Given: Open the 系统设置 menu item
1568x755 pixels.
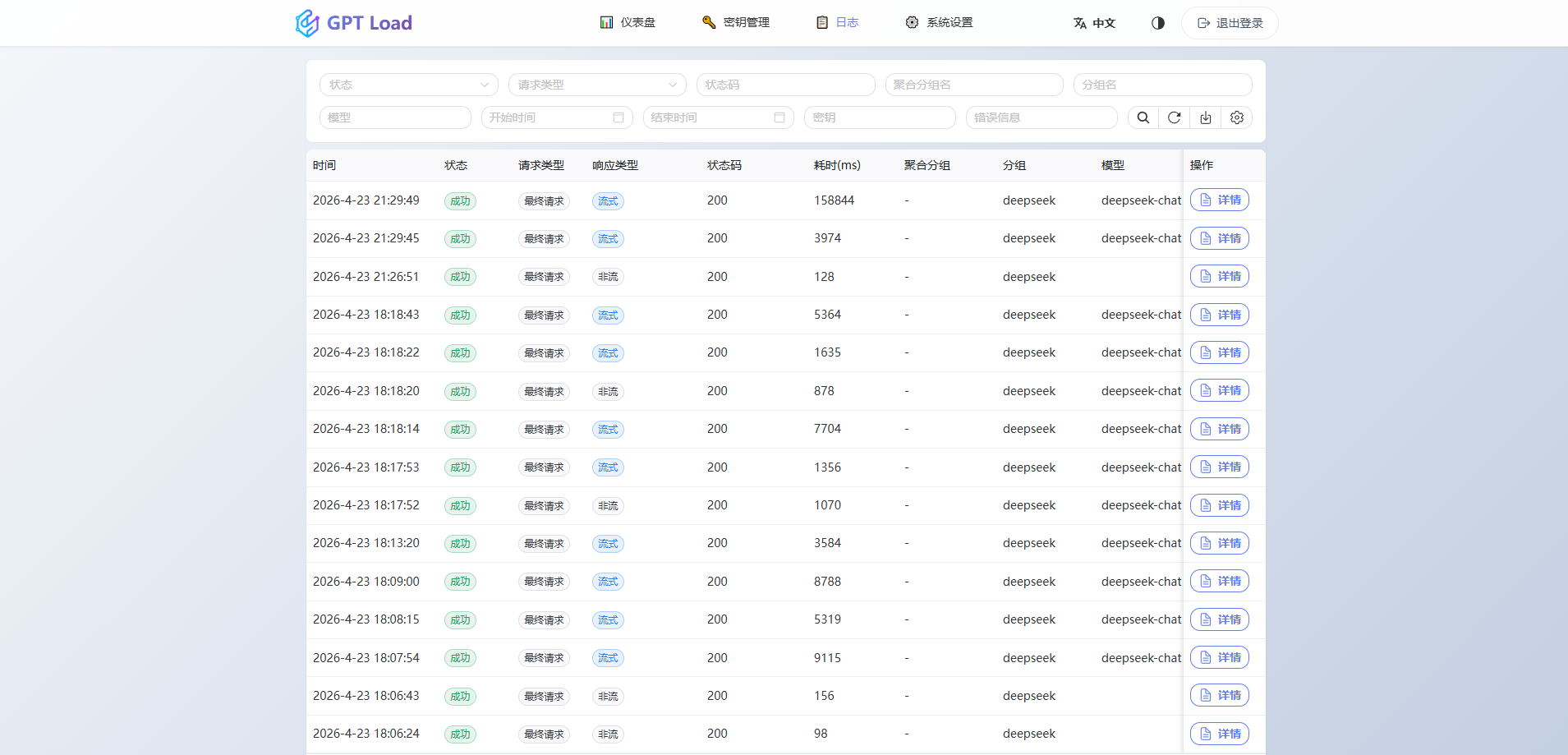Looking at the screenshot, I should pos(939,23).
